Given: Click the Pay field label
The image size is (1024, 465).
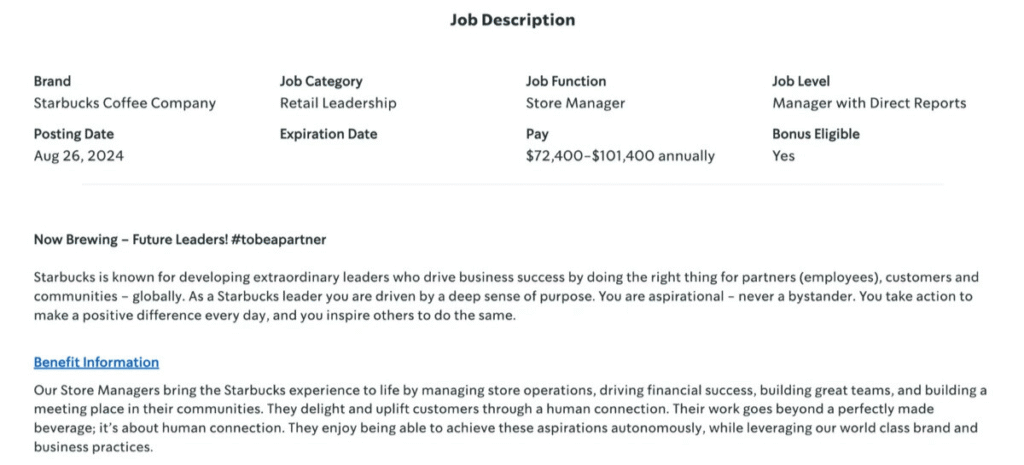Looking at the screenshot, I should coord(537,134).
